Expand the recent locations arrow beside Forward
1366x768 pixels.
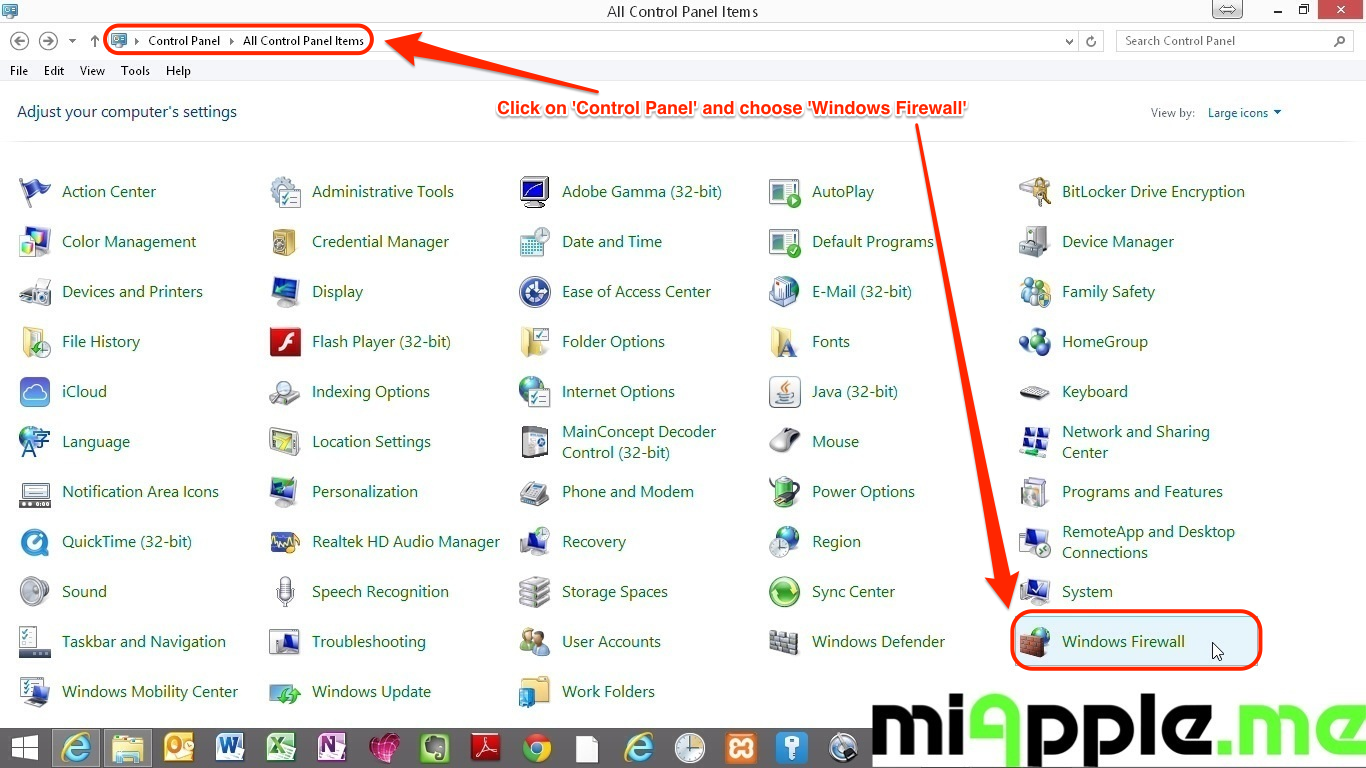coord(72,41)
